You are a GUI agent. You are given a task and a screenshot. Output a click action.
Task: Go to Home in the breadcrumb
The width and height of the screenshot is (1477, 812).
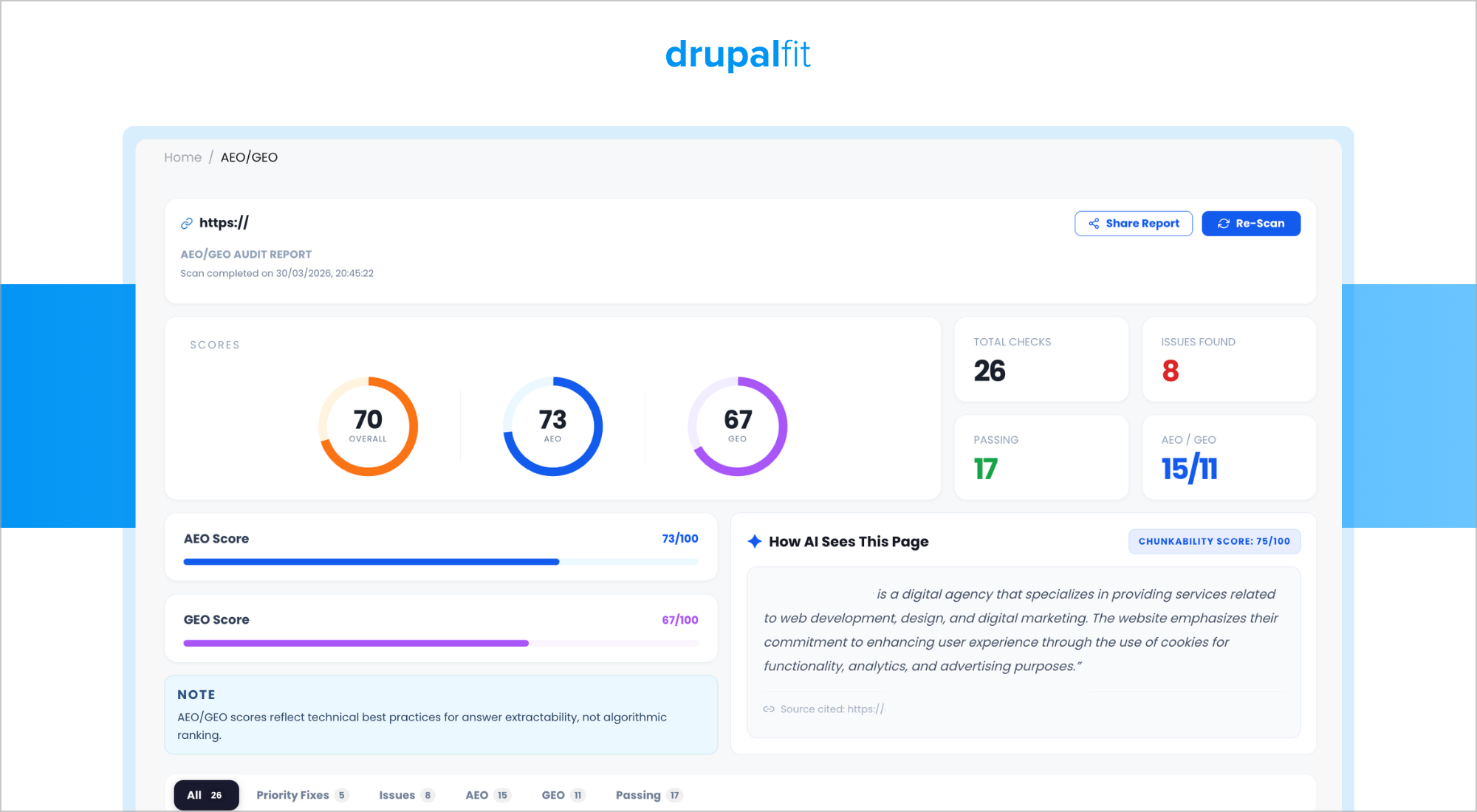[182, 157]
